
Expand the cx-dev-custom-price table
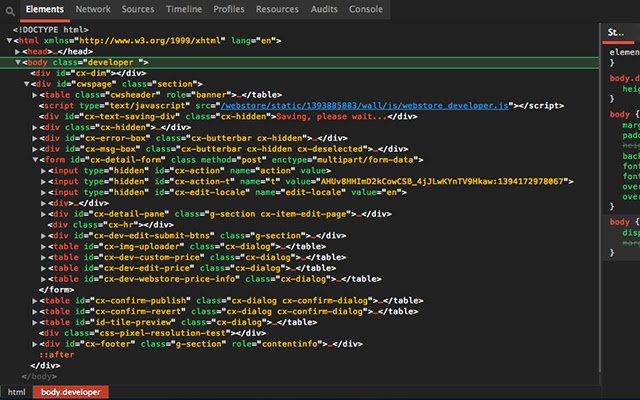pos(44,257)
